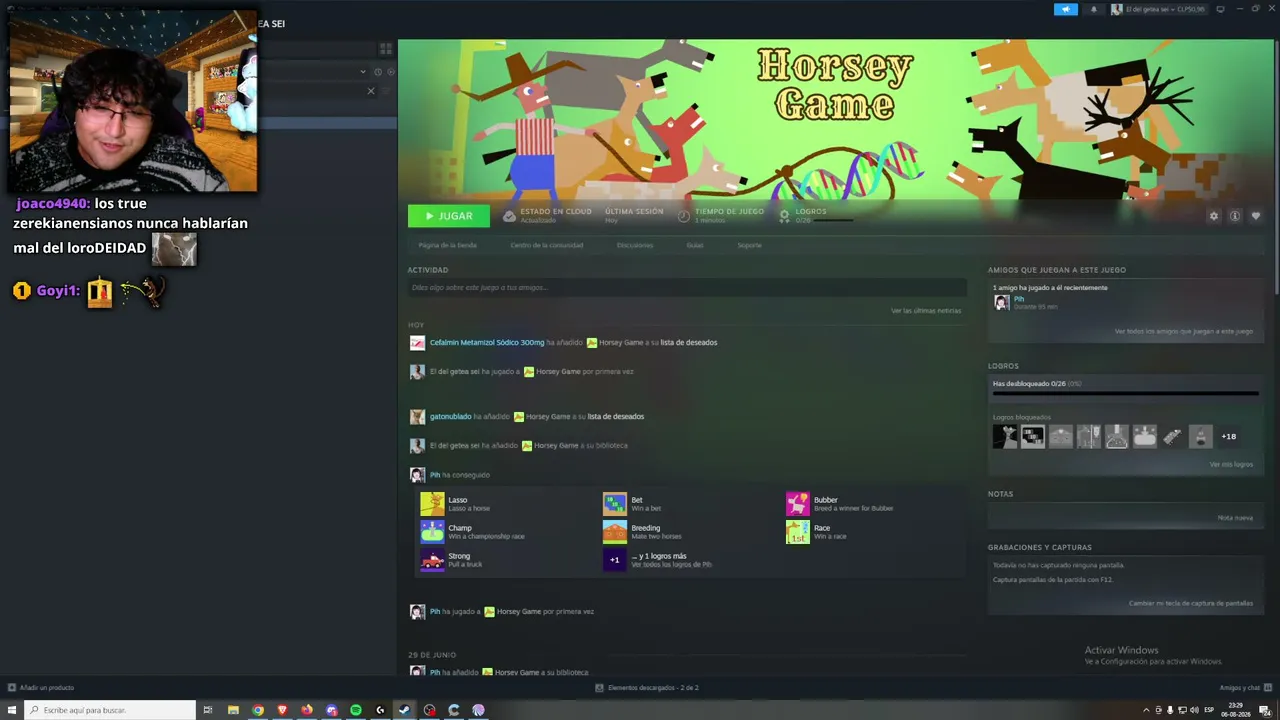1280x720 pixels.
Task: Click Tiempo de juego clock icon
Action: pyautogui.click(x=684, y=216)
